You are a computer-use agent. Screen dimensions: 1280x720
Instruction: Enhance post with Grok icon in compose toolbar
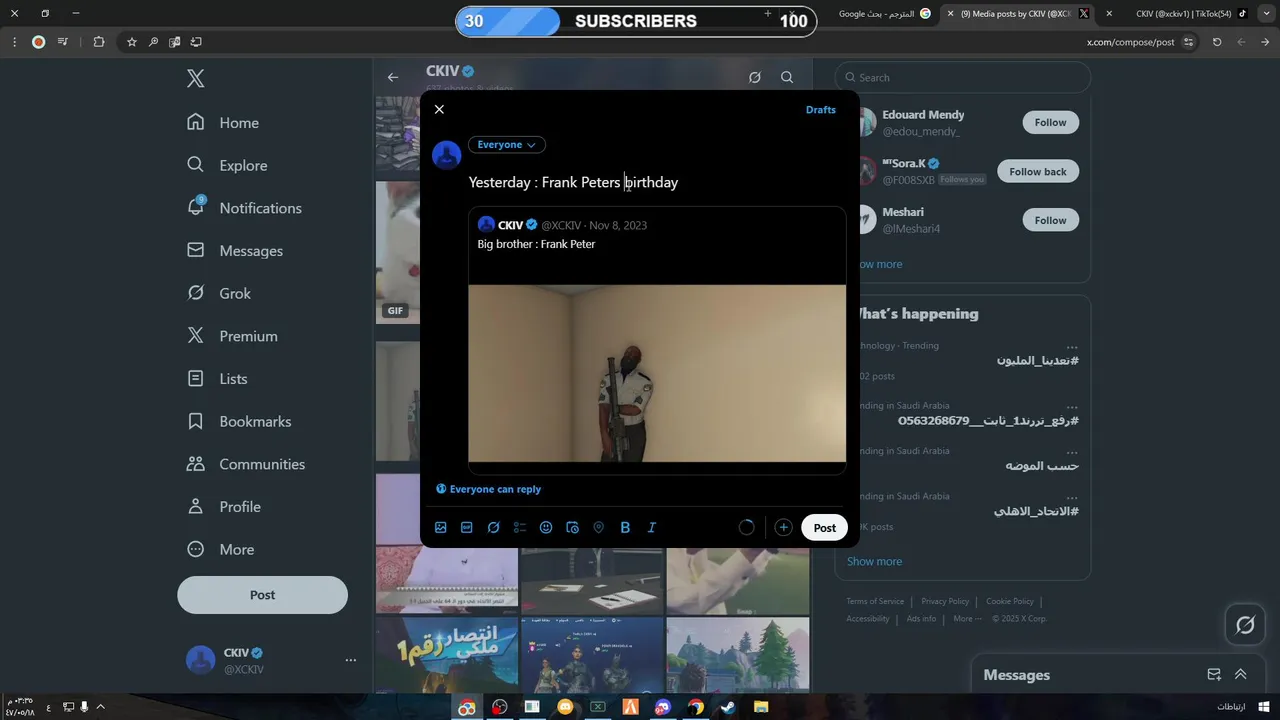pyautogui.click(x=493, y=527)
